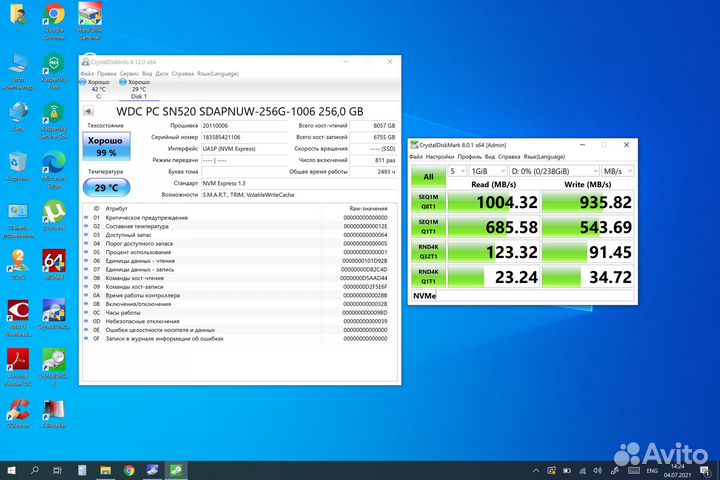Image resolution: width=720 pixels, height=480 pixels.
Task: Click the firmware field 20110006
Action: 244,125
